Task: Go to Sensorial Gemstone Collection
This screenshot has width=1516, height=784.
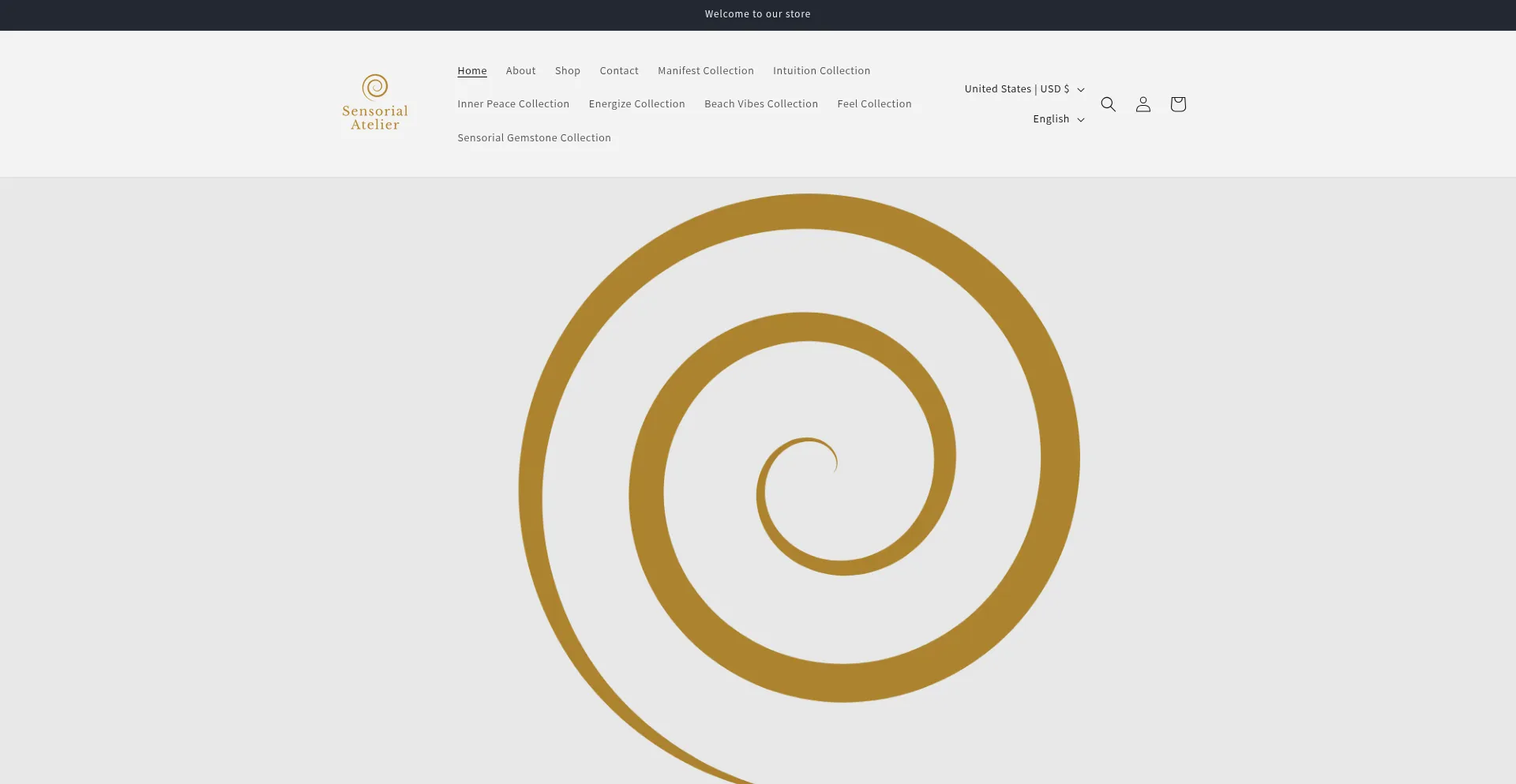Action: [x=534, y=138]
